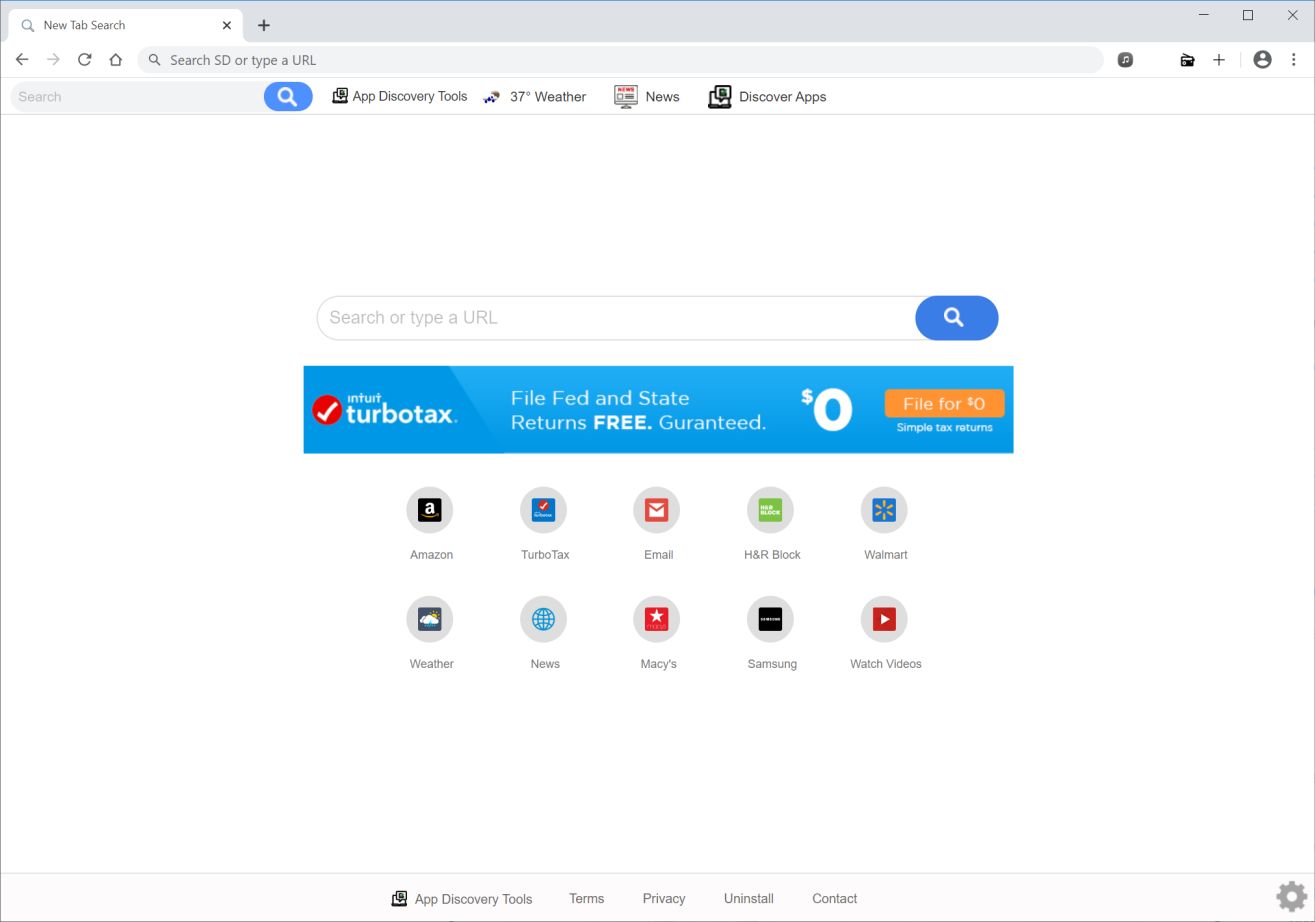This screenshot has height=922, width=1315.
Task: Open App Discovery Tools in the toolbar
Action: (399, 97)
